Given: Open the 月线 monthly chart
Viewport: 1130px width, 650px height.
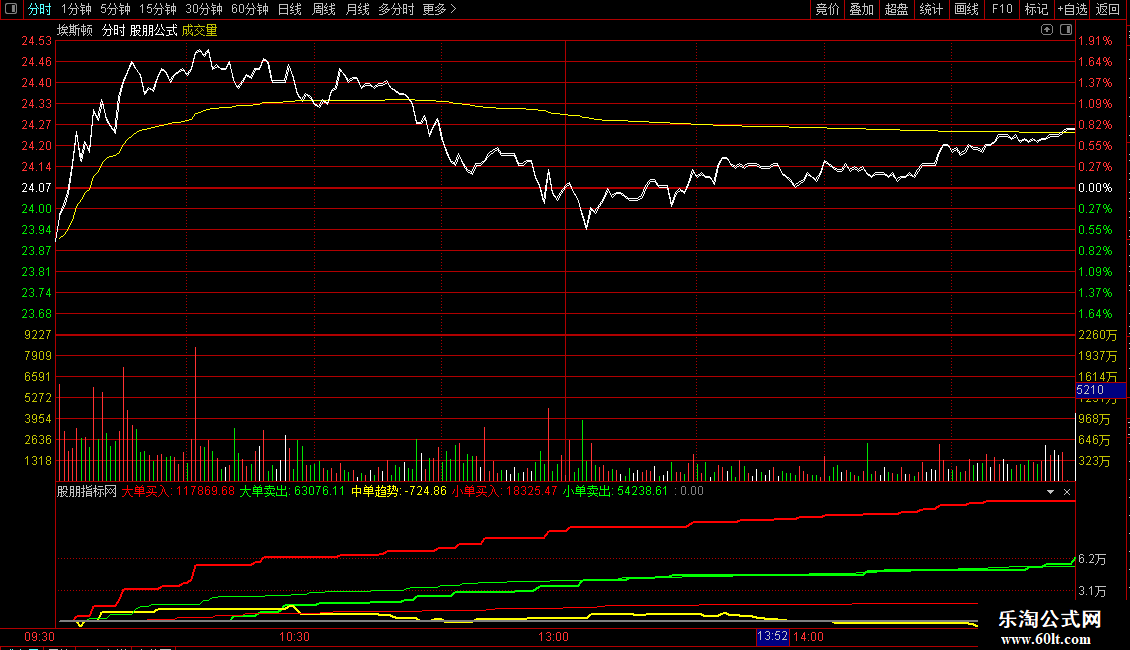Looking at the screenshot, I should 357,9.
